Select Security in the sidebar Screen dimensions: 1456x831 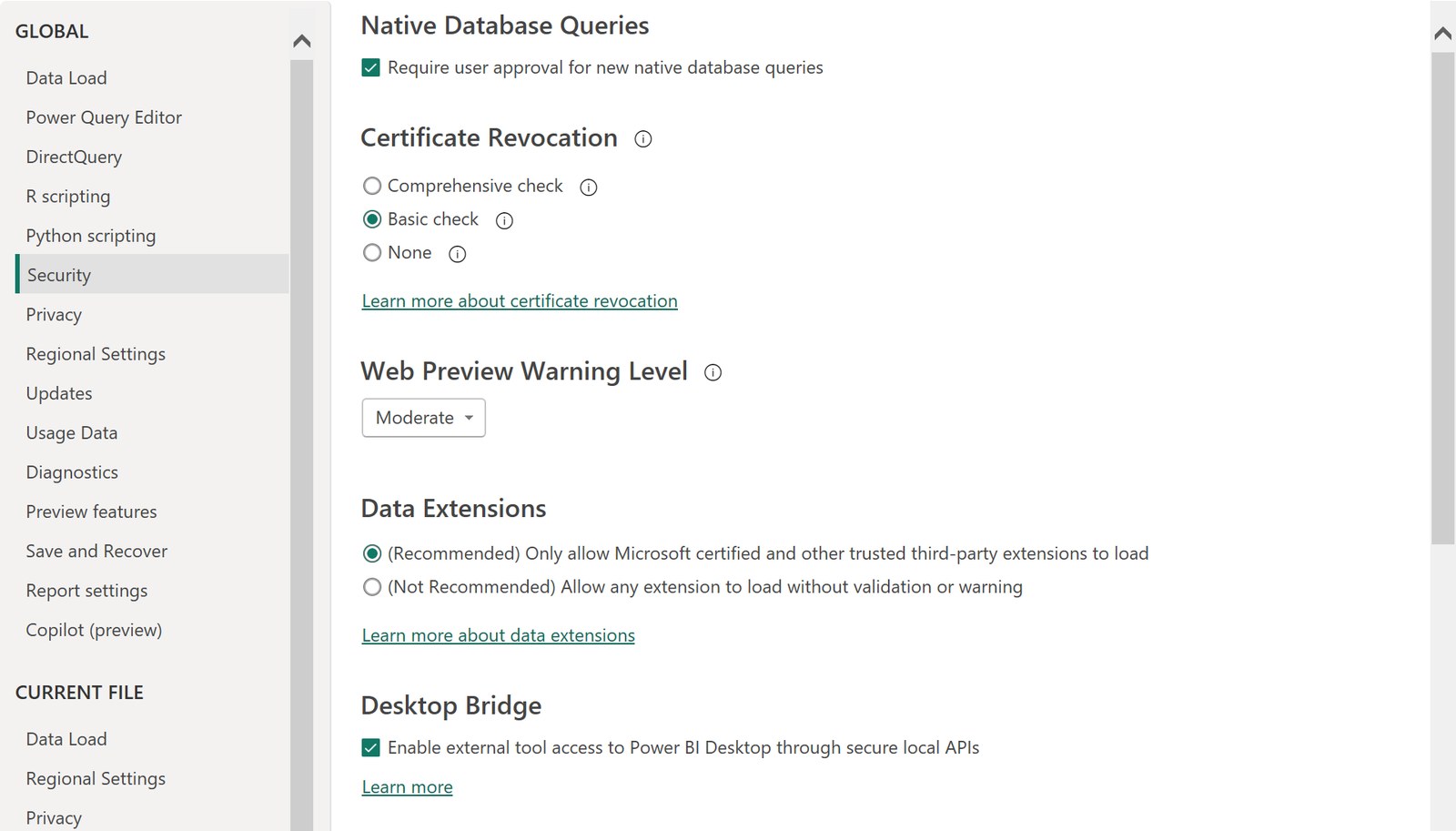pos(152,274)
